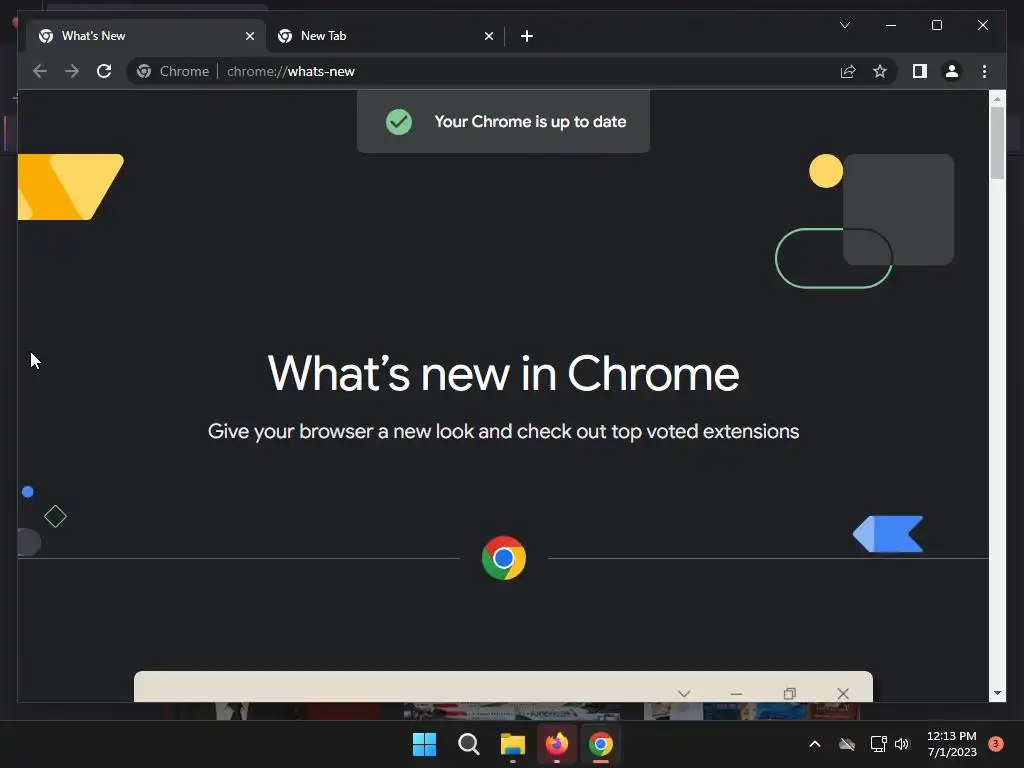The width and height of the screenshot is (1024, 768).
Task: Click the green up-to-date checkmark
Action: tap(398, 121)
